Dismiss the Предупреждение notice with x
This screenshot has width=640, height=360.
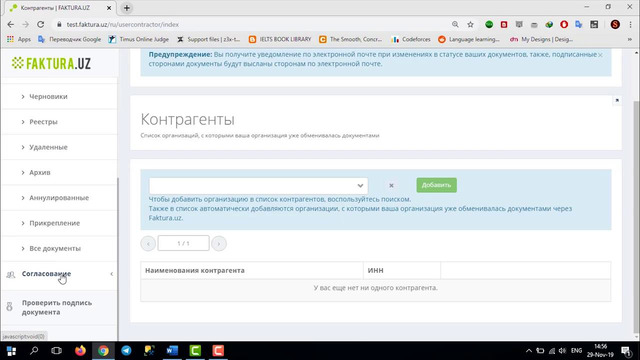coord(600,55)
